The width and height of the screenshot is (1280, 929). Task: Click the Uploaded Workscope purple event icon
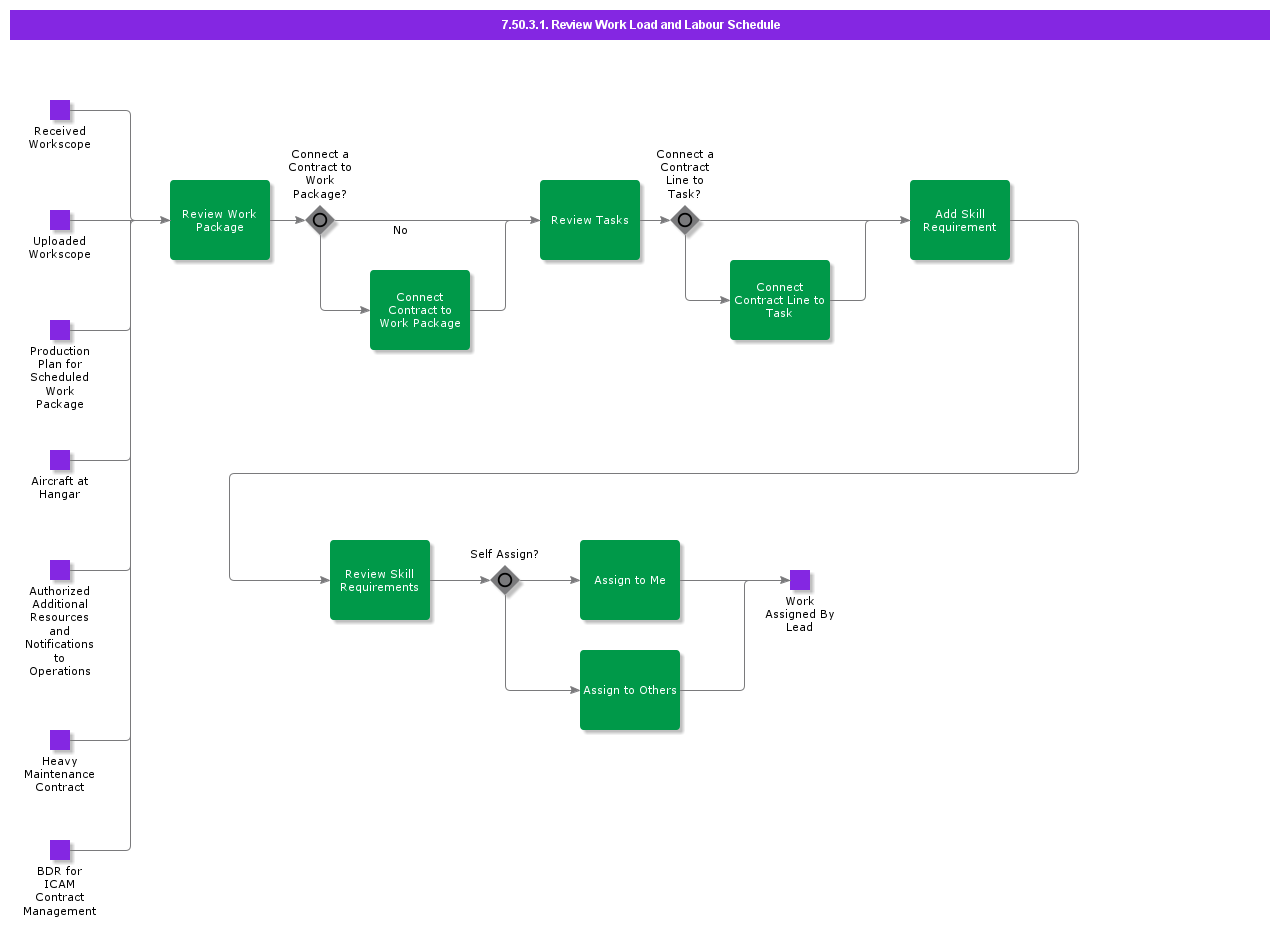coord(60,220)
